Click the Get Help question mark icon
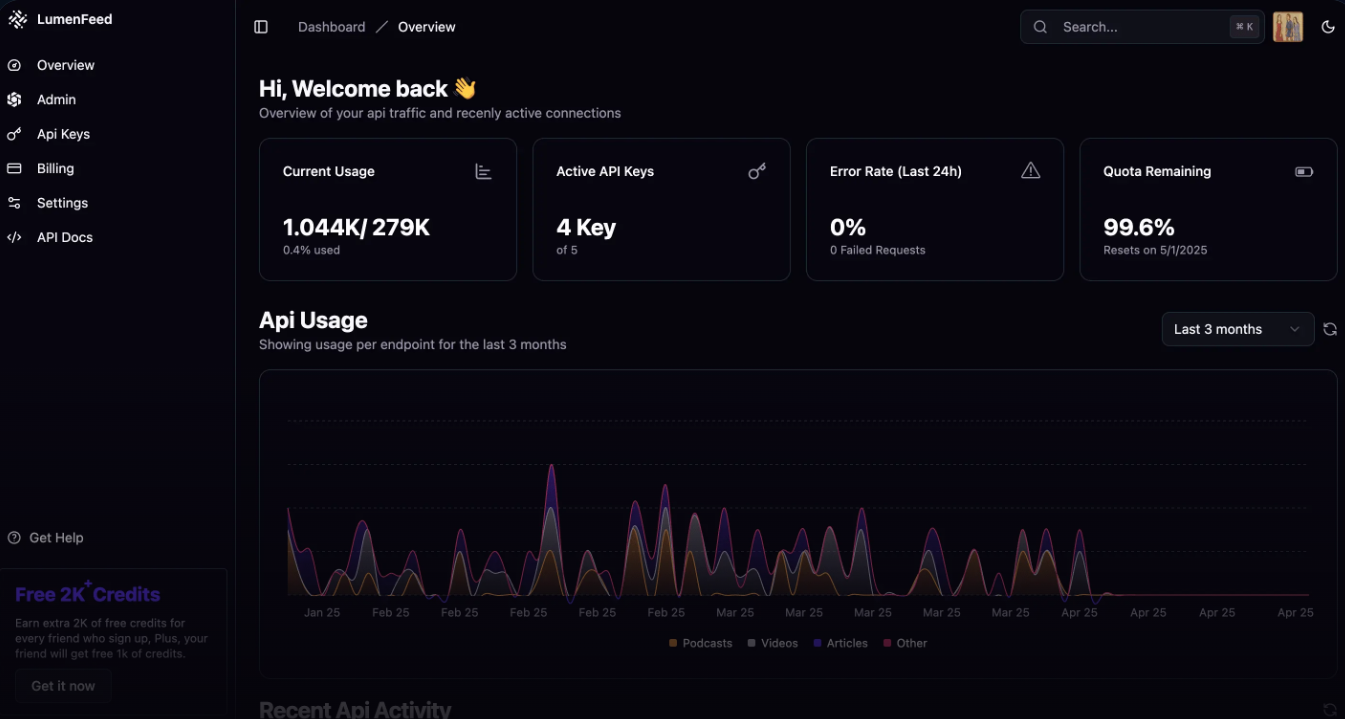 click(x=14, y=538)
